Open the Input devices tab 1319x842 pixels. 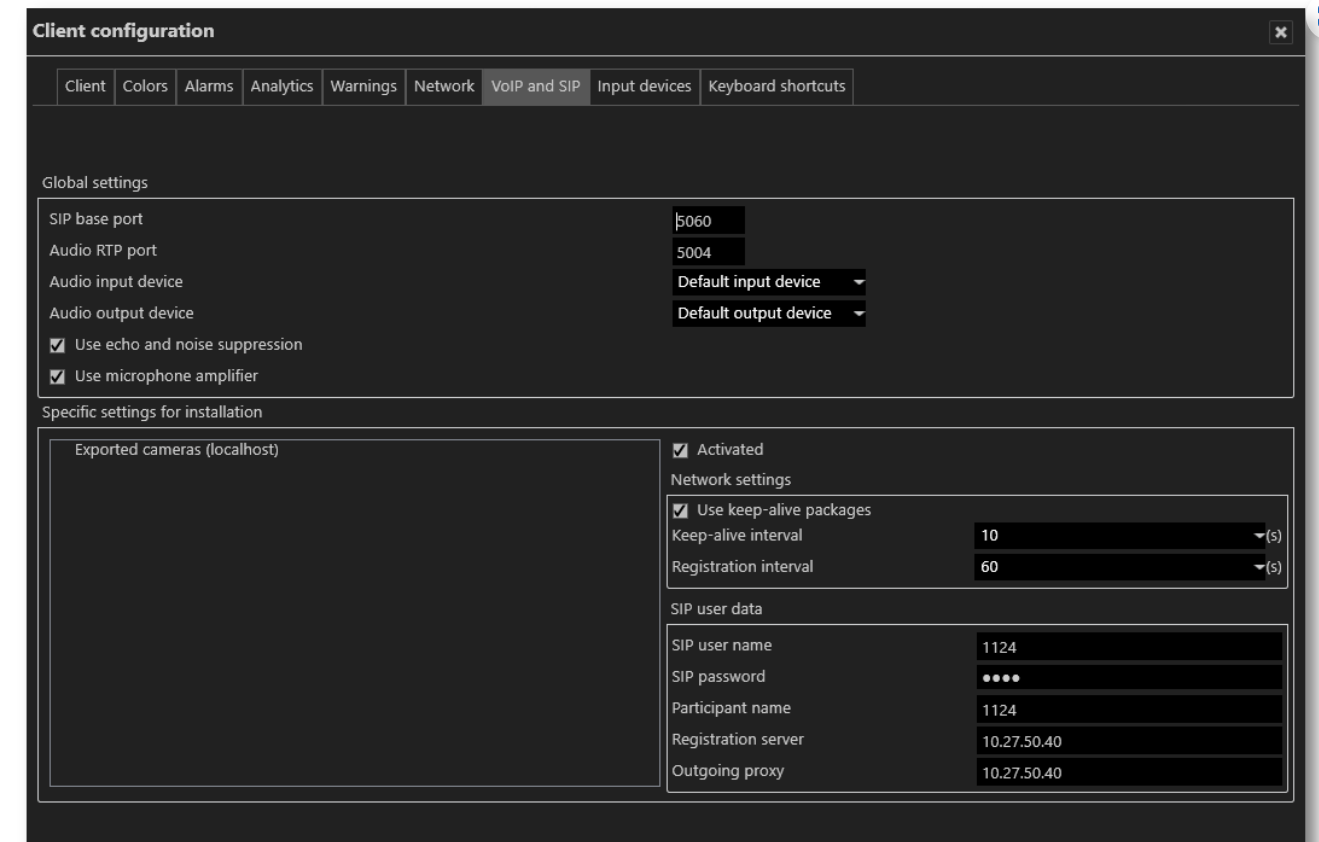pos(644,86)
